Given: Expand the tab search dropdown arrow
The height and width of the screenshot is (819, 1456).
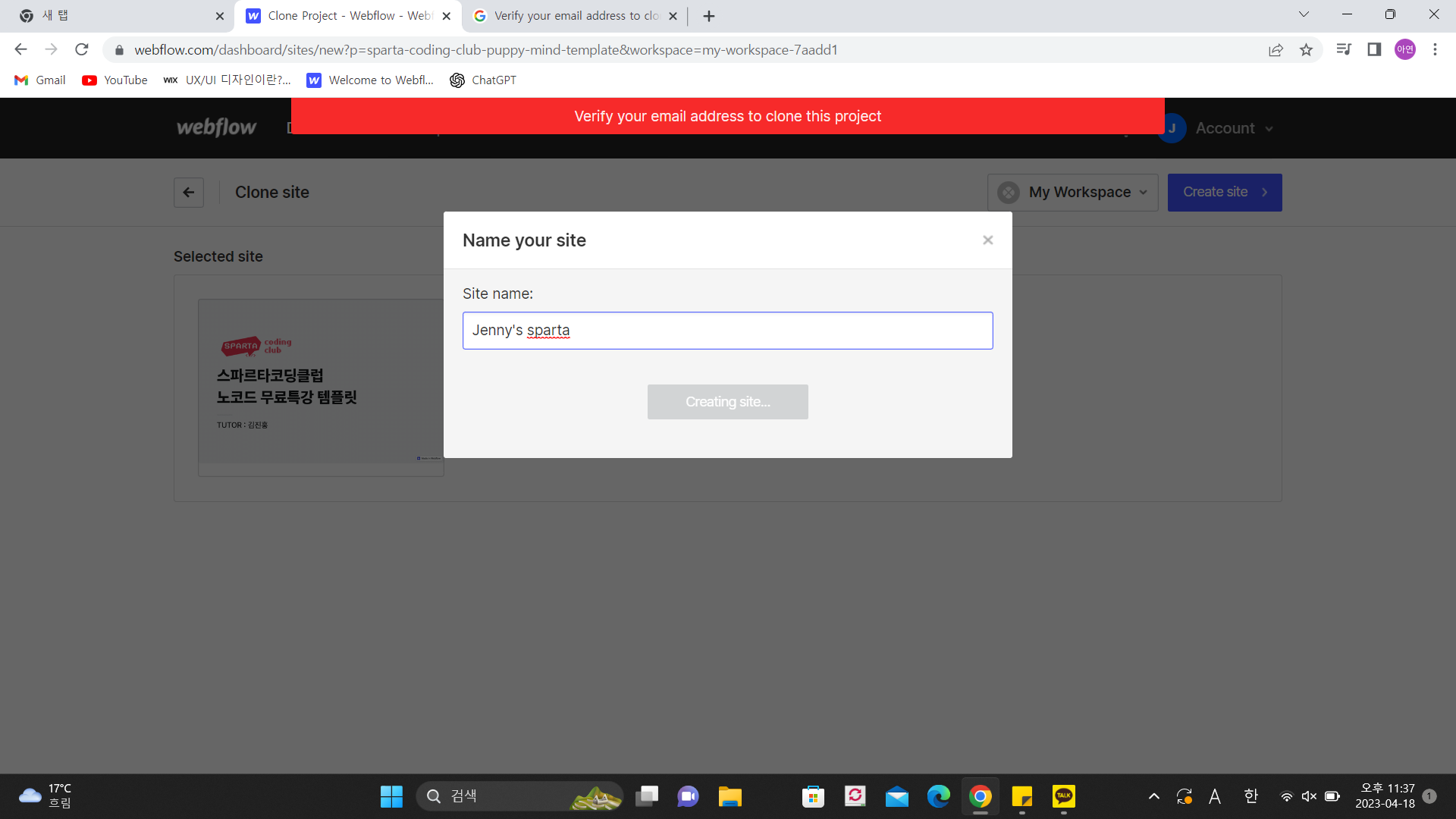Looking at the screenshot, I should [x=1304, y=14].
